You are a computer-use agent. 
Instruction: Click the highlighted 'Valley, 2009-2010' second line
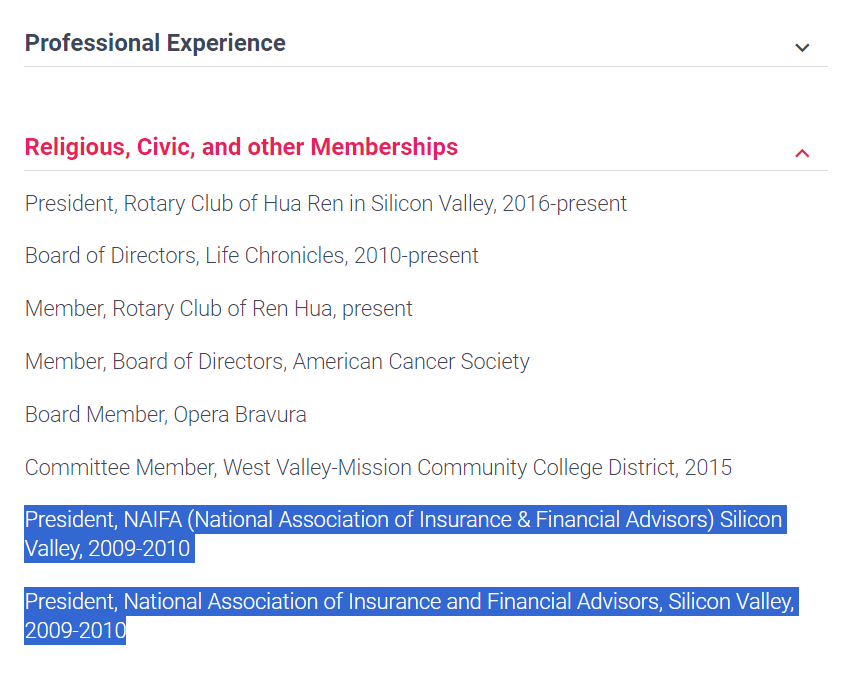coord(107,548)
